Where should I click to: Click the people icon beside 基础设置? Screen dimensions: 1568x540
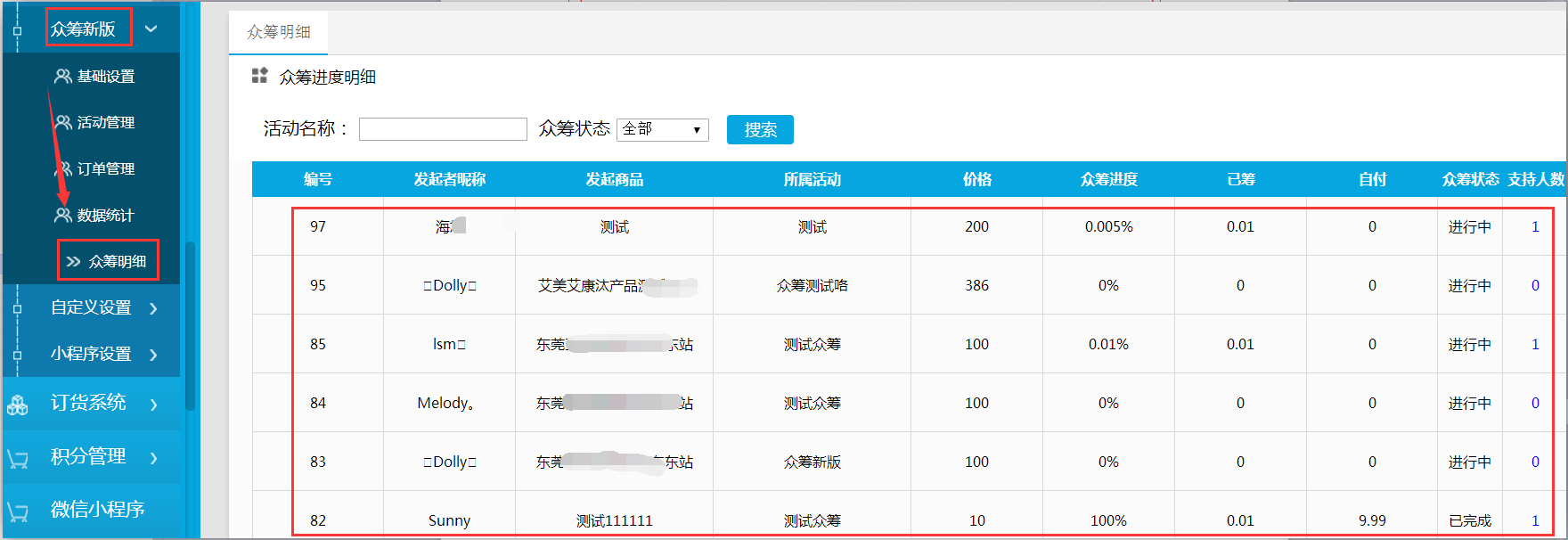pos(62,77)
